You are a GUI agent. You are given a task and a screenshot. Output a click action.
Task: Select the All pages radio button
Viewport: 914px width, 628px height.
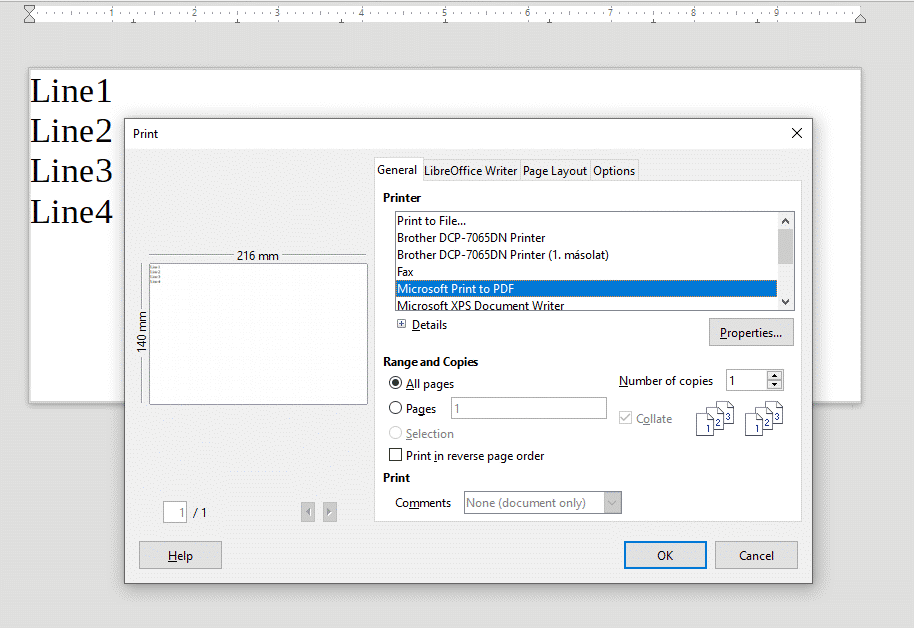pos(395,383)
